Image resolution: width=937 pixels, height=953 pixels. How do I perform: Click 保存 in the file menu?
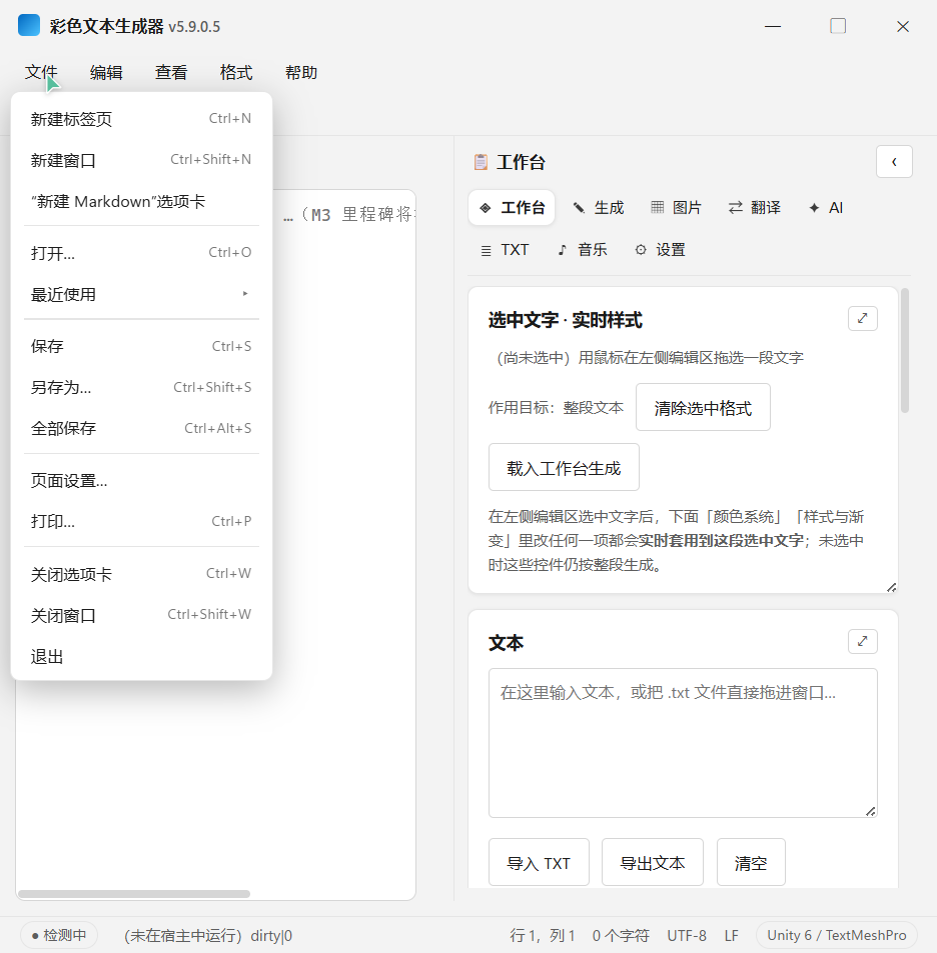pos(141,346)
